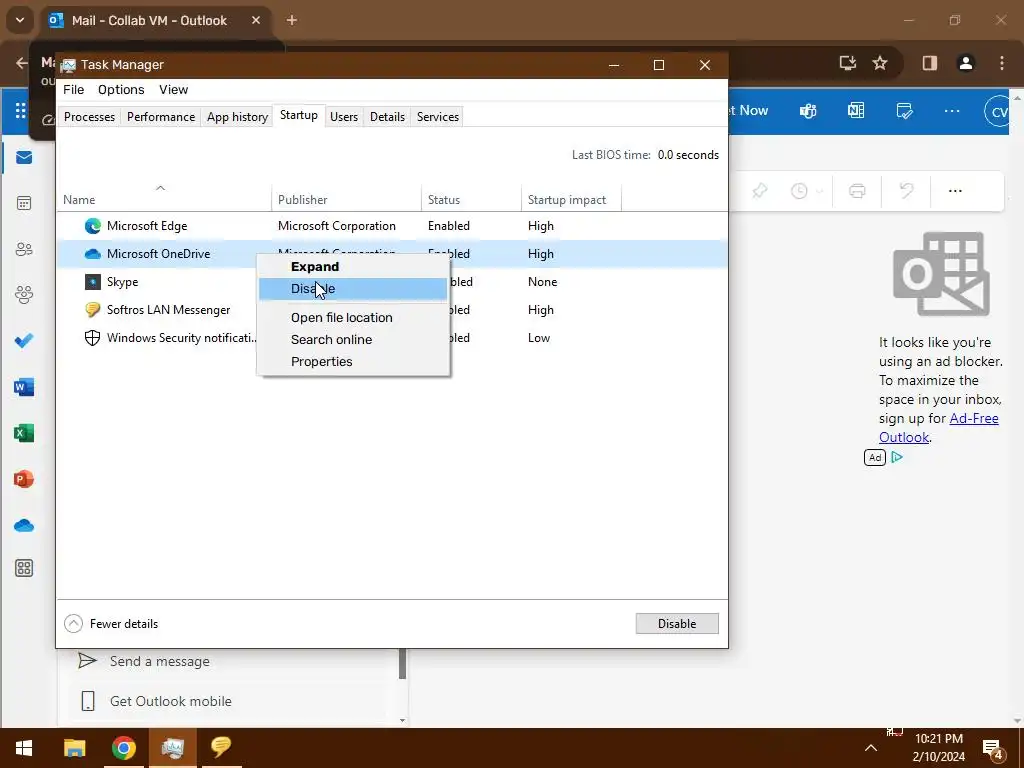
Task: Open Task Manager View menu
Action: pyautogui.click(x=174, y=89)
